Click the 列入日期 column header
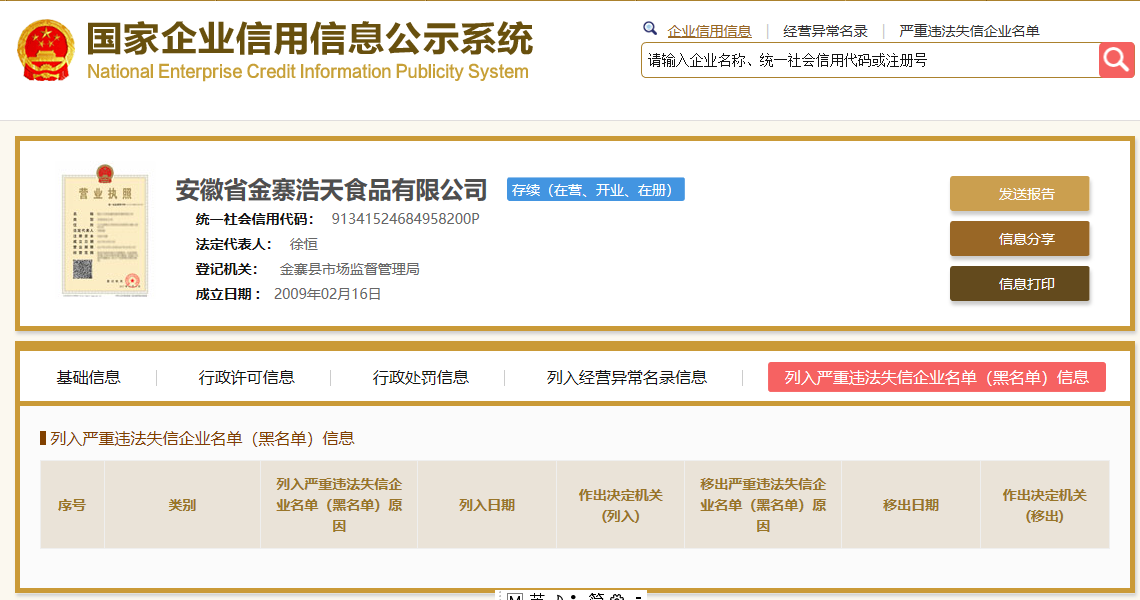 487,505
